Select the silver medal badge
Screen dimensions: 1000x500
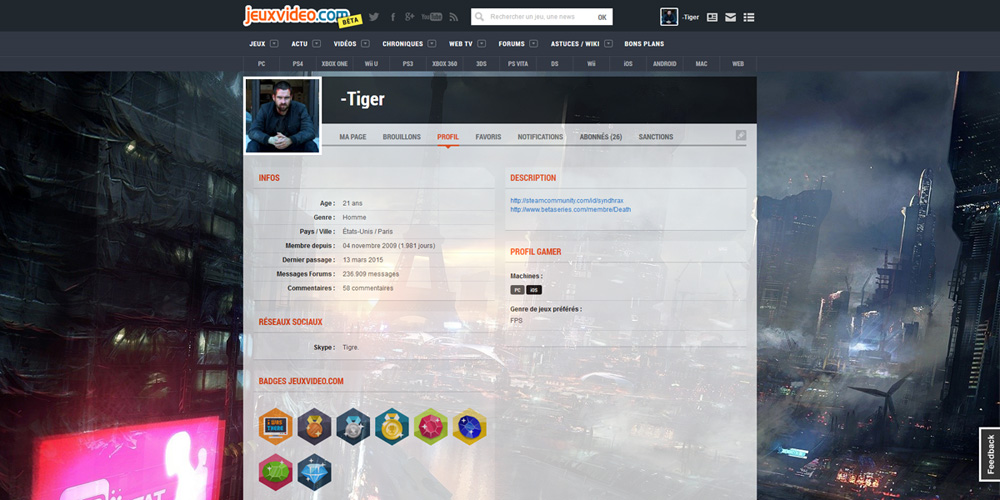pos(353,426)
